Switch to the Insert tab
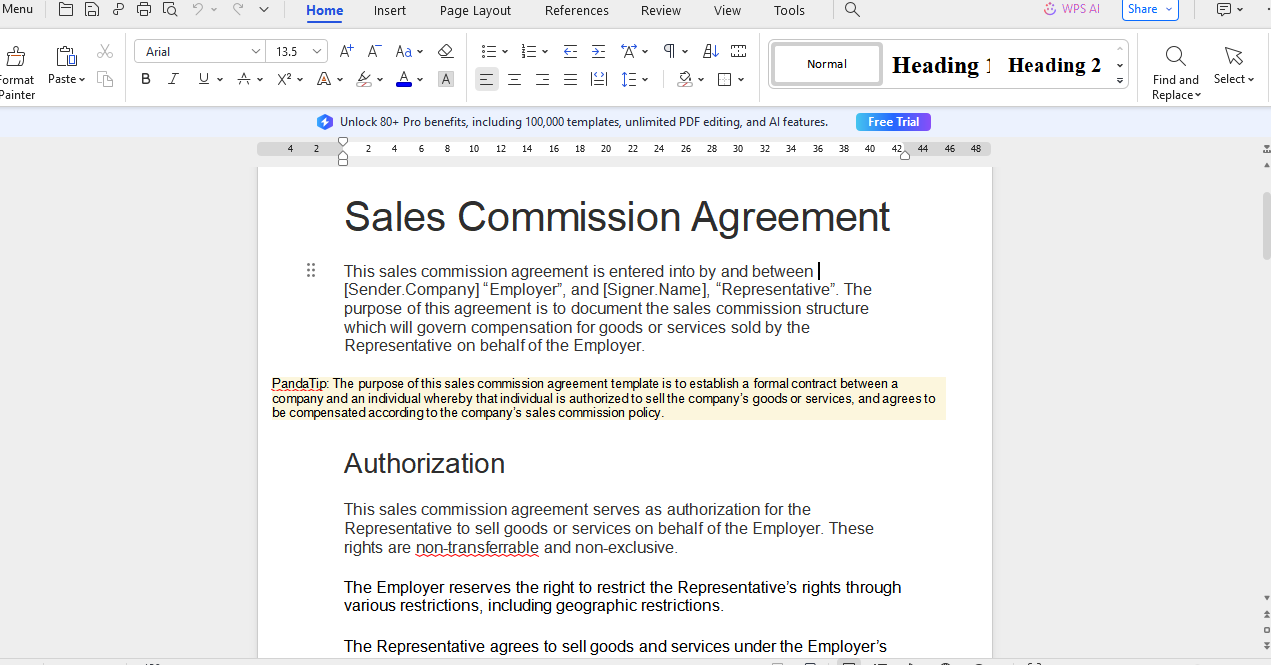Screen dimensions: 1271x665 tap(390, 11)
